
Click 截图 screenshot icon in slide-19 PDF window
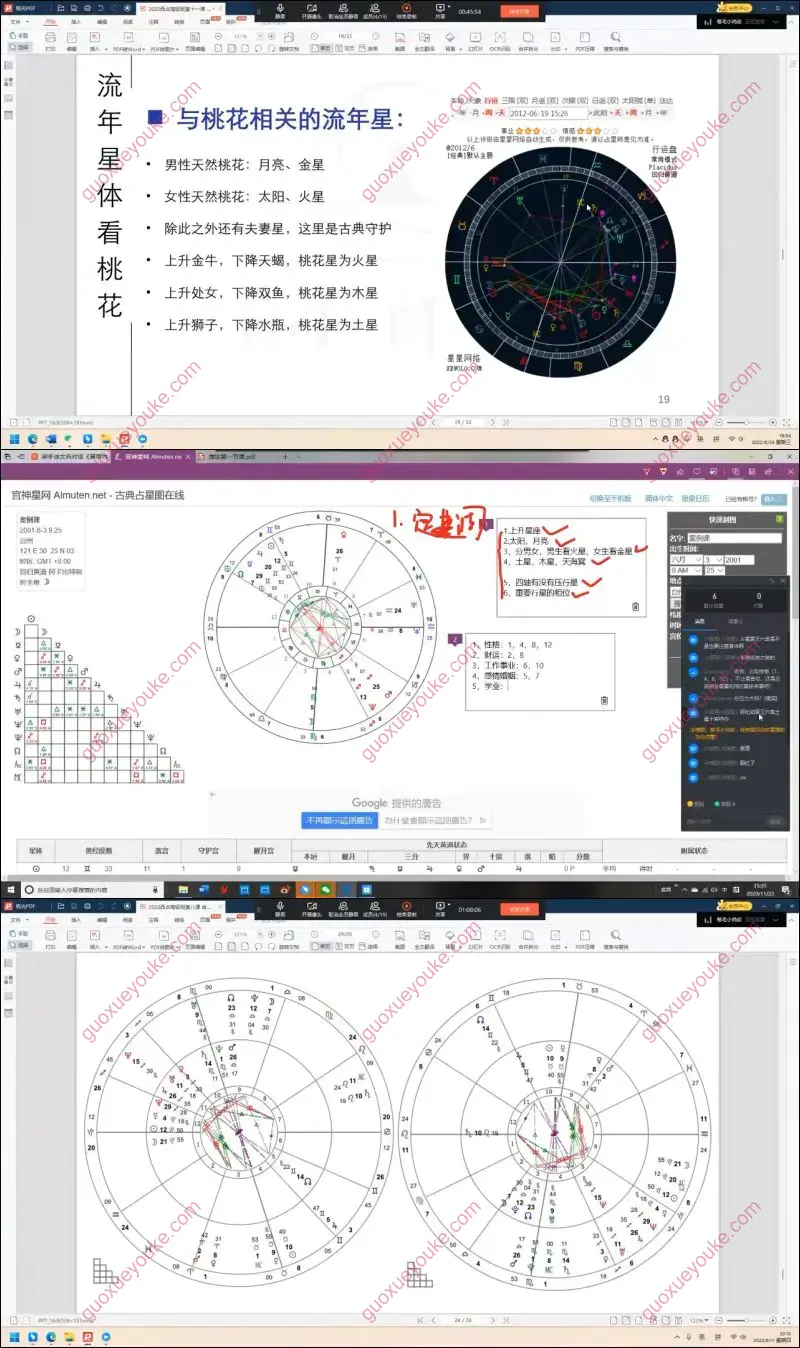pyautogui.click(x=399, y=41)
